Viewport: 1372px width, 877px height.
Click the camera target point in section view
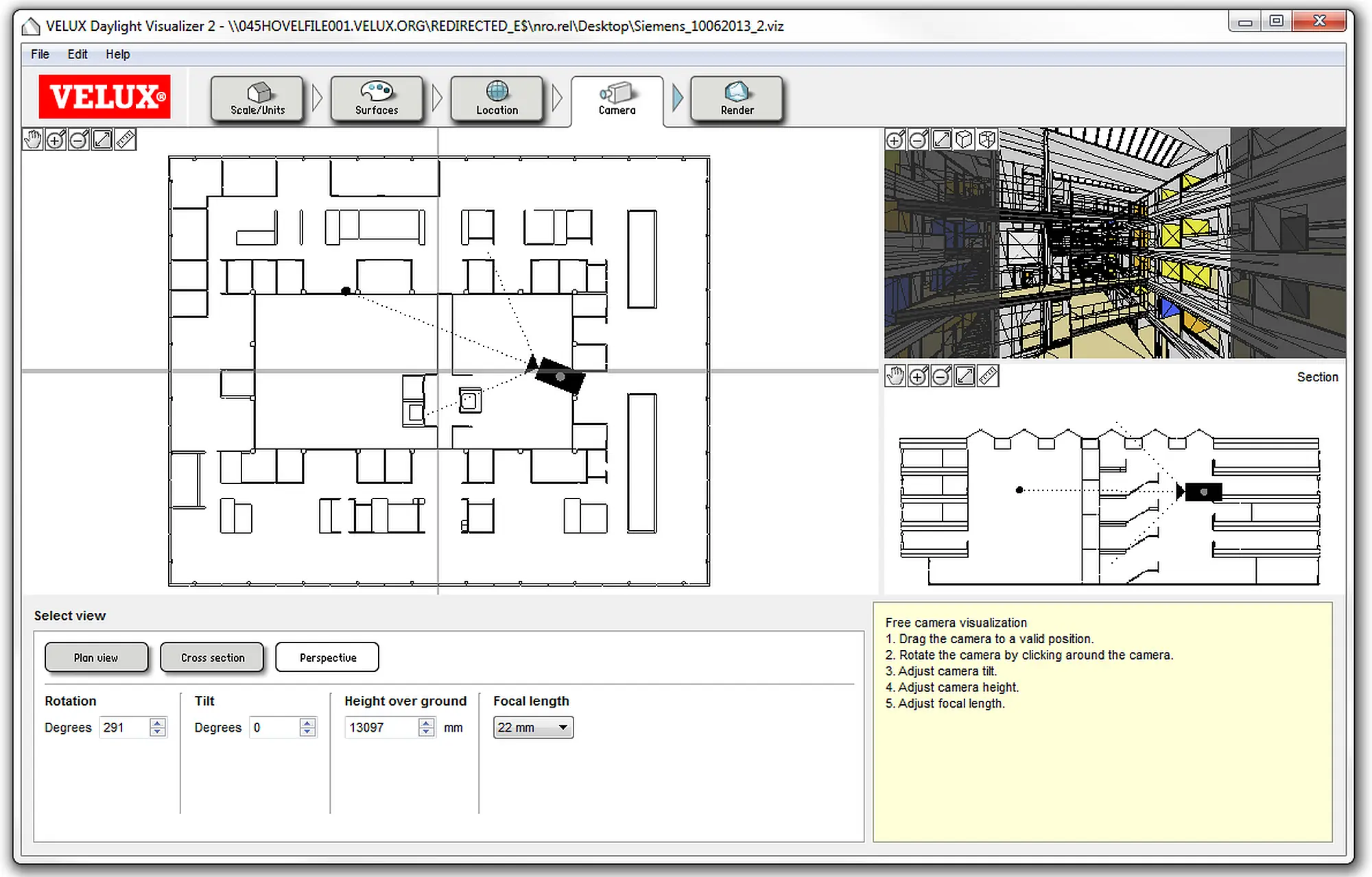point(1019,490)
